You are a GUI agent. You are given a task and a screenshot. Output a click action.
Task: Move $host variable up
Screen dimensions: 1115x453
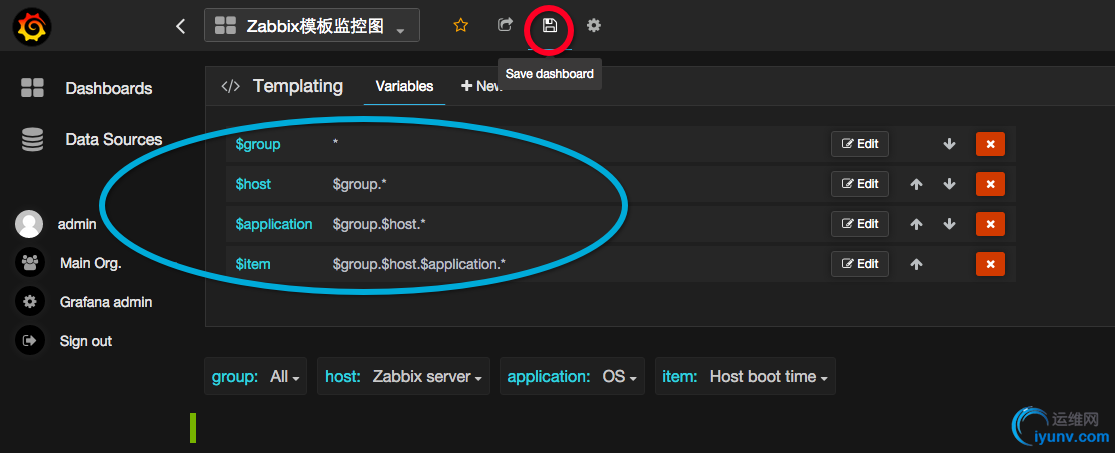(916, 184)
